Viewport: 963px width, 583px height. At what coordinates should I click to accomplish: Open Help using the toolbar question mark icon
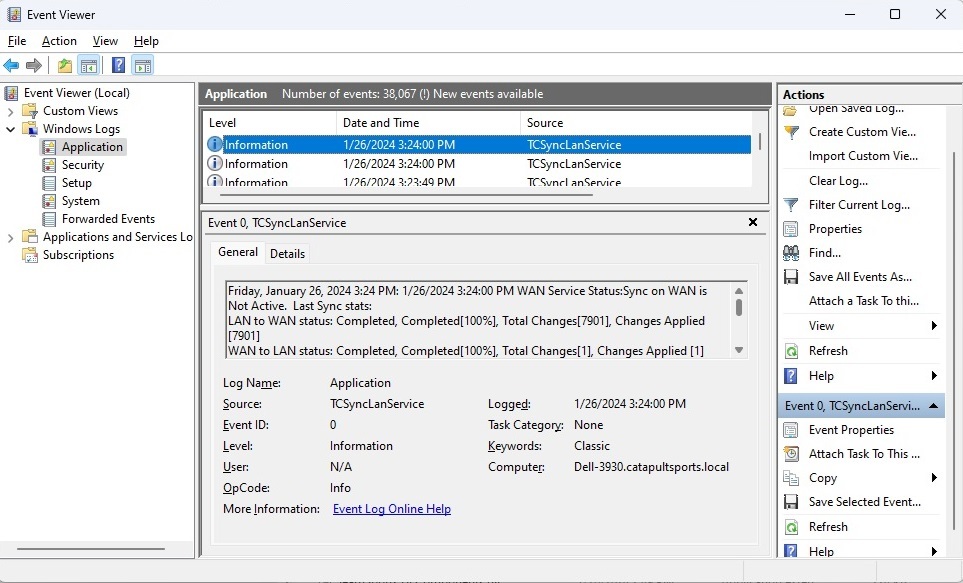click(x=117, y=65)
